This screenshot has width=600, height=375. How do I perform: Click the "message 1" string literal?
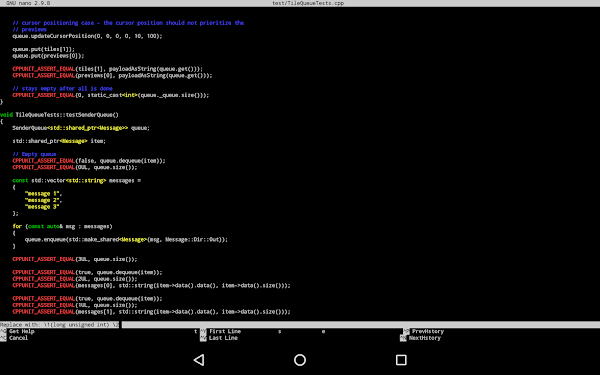point(42,194)
